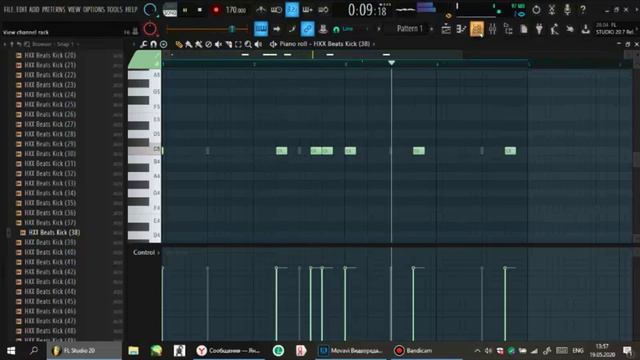Toggle the metronome
The image size is (640, 360).
(261, 9)
